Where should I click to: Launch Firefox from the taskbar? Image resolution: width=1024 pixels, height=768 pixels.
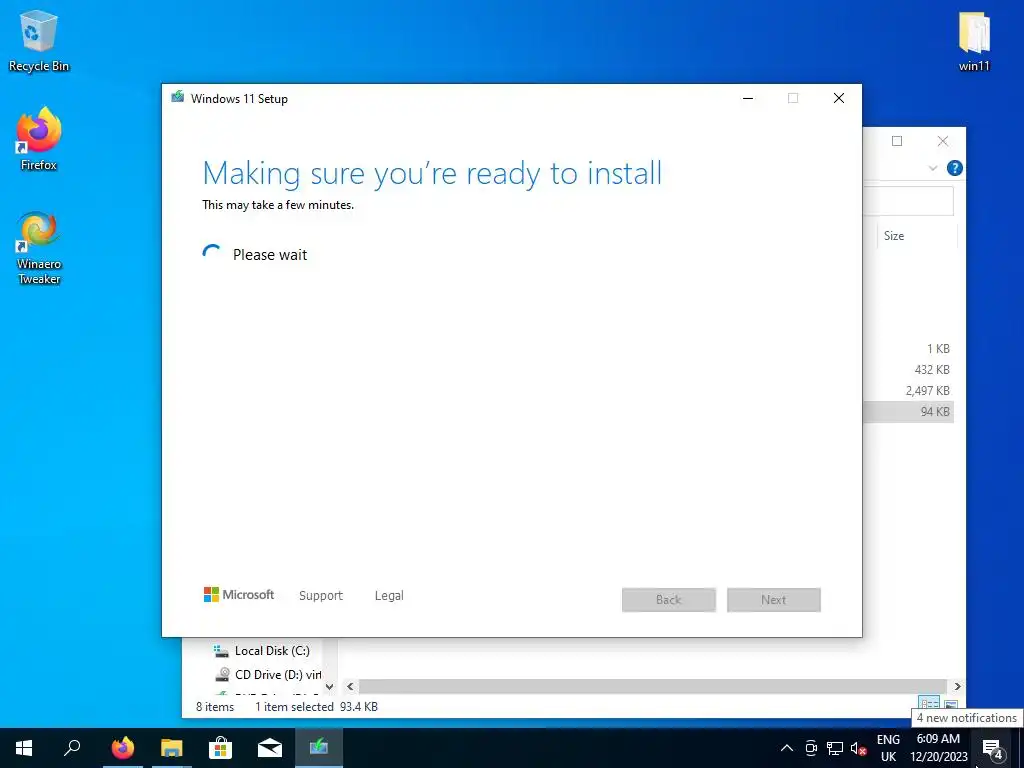(122, 748)
